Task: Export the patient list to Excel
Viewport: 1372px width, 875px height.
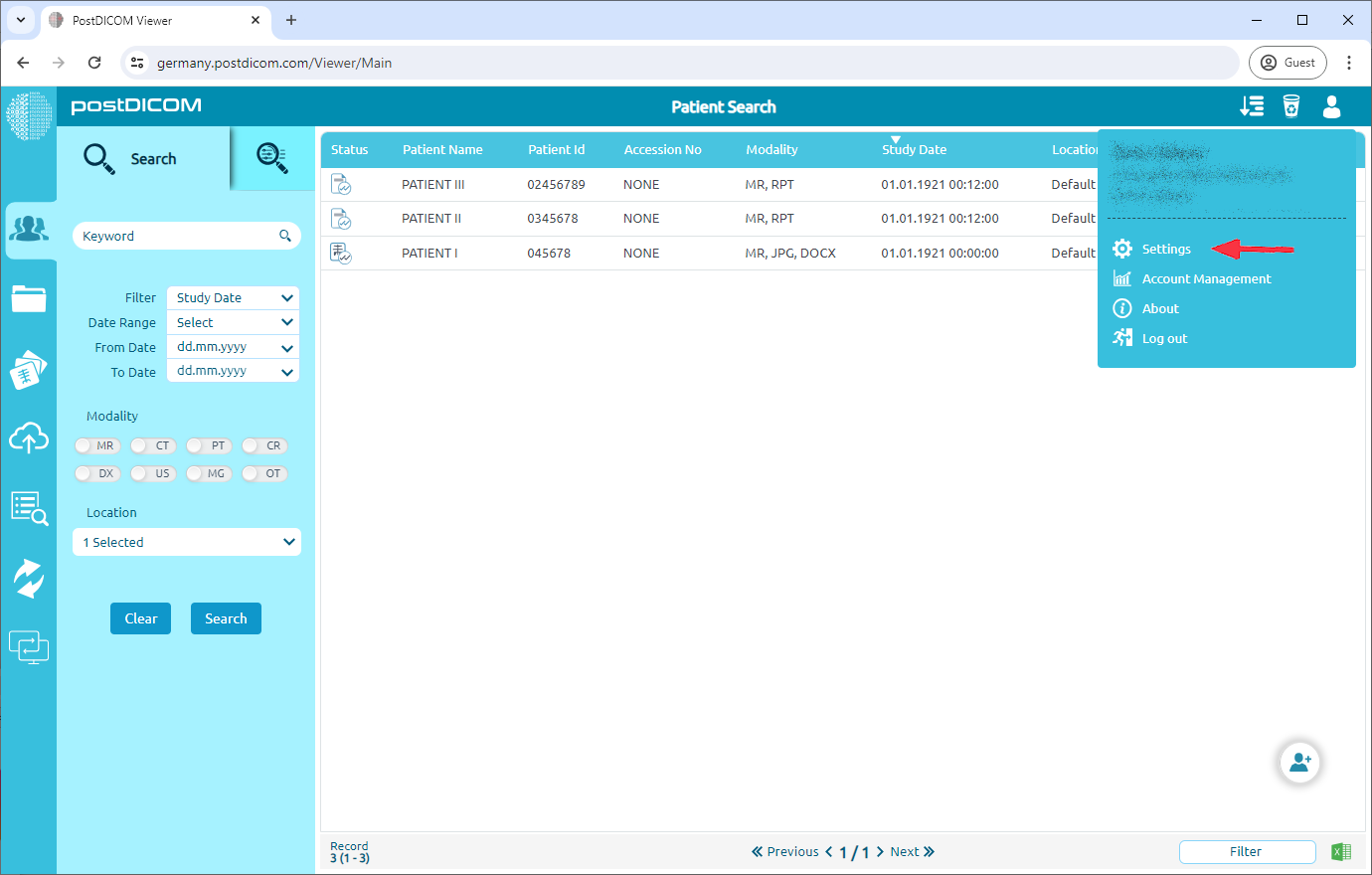Action: coord(1341,851)
